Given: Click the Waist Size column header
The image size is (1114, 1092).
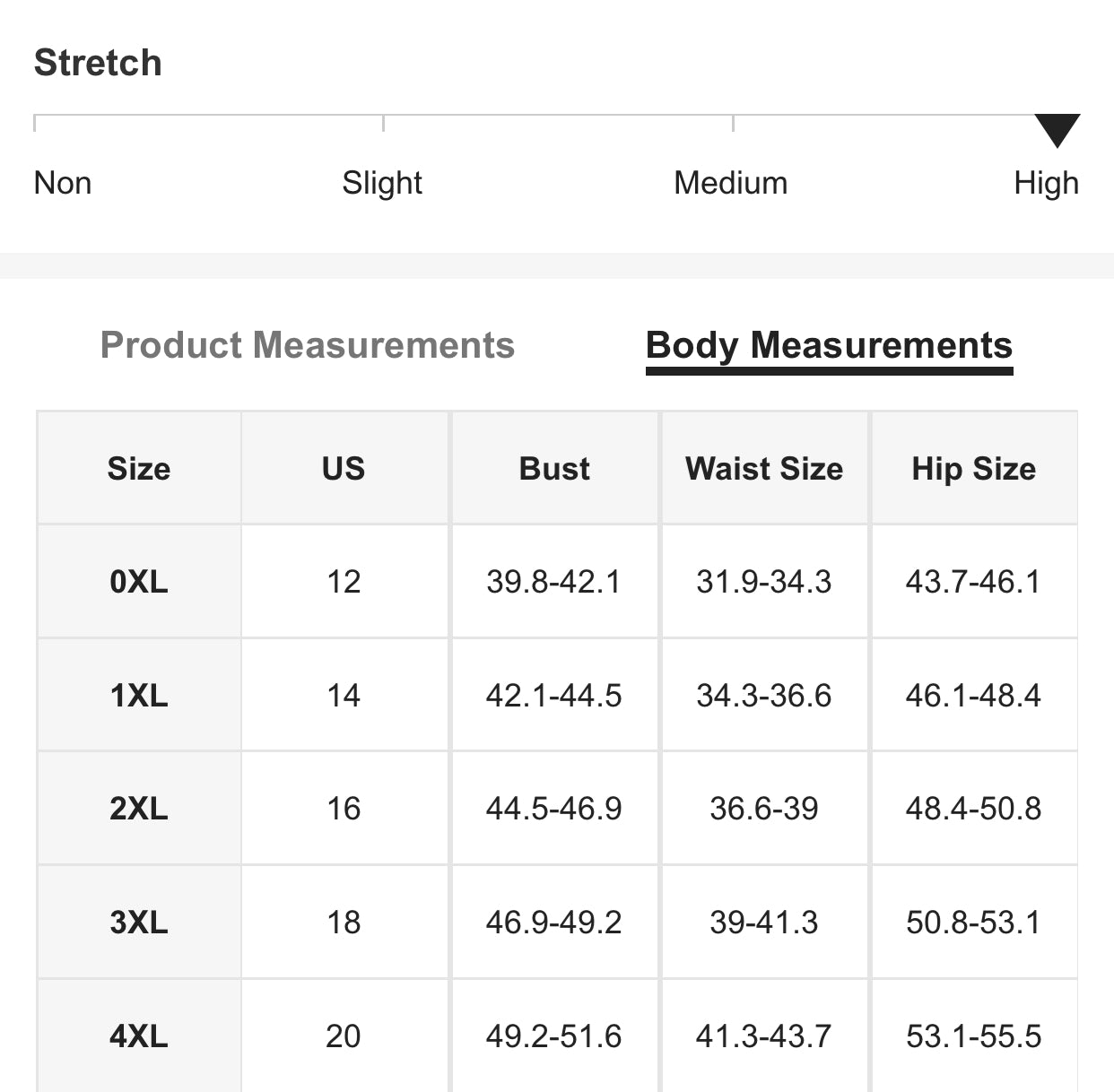Looking at the screenshot, I should click(764, 469).
